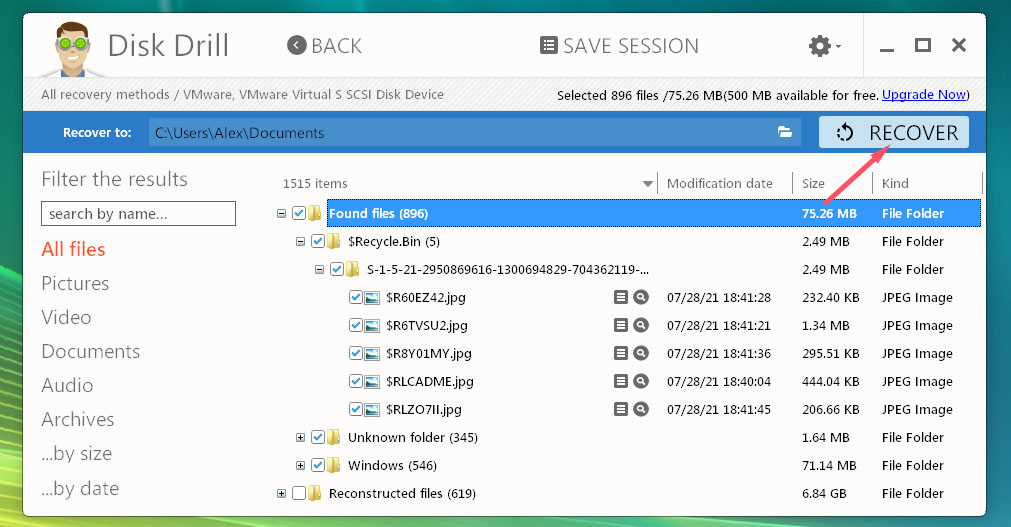1011x527 pixels.
Task: Expand the Reconstructed files (619) node
Action: tap(281, 493)
